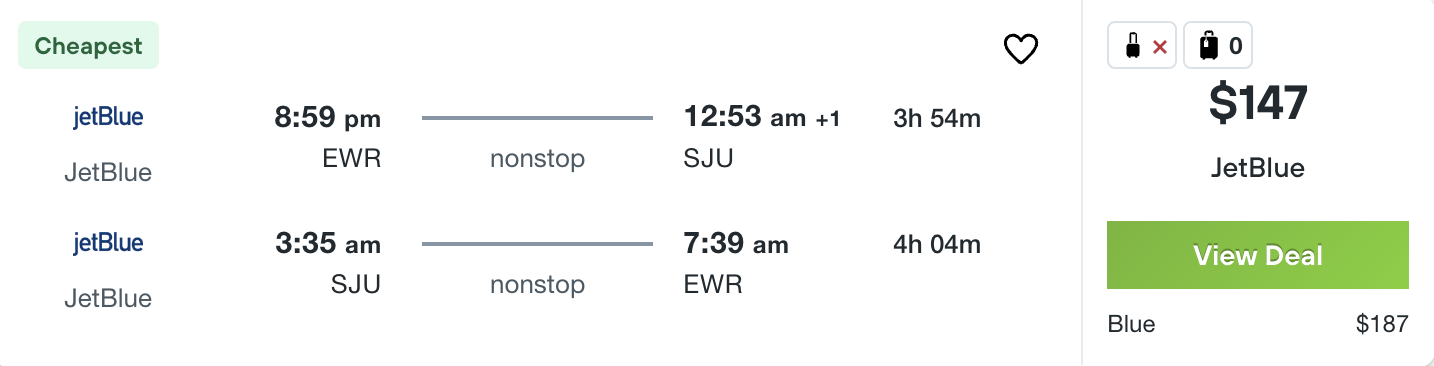Image resolution: width=1434 pixels, height=366 pixels.
Task: Click the JetBlue logo on outbound flight
Action: click(x=108, y=117)
